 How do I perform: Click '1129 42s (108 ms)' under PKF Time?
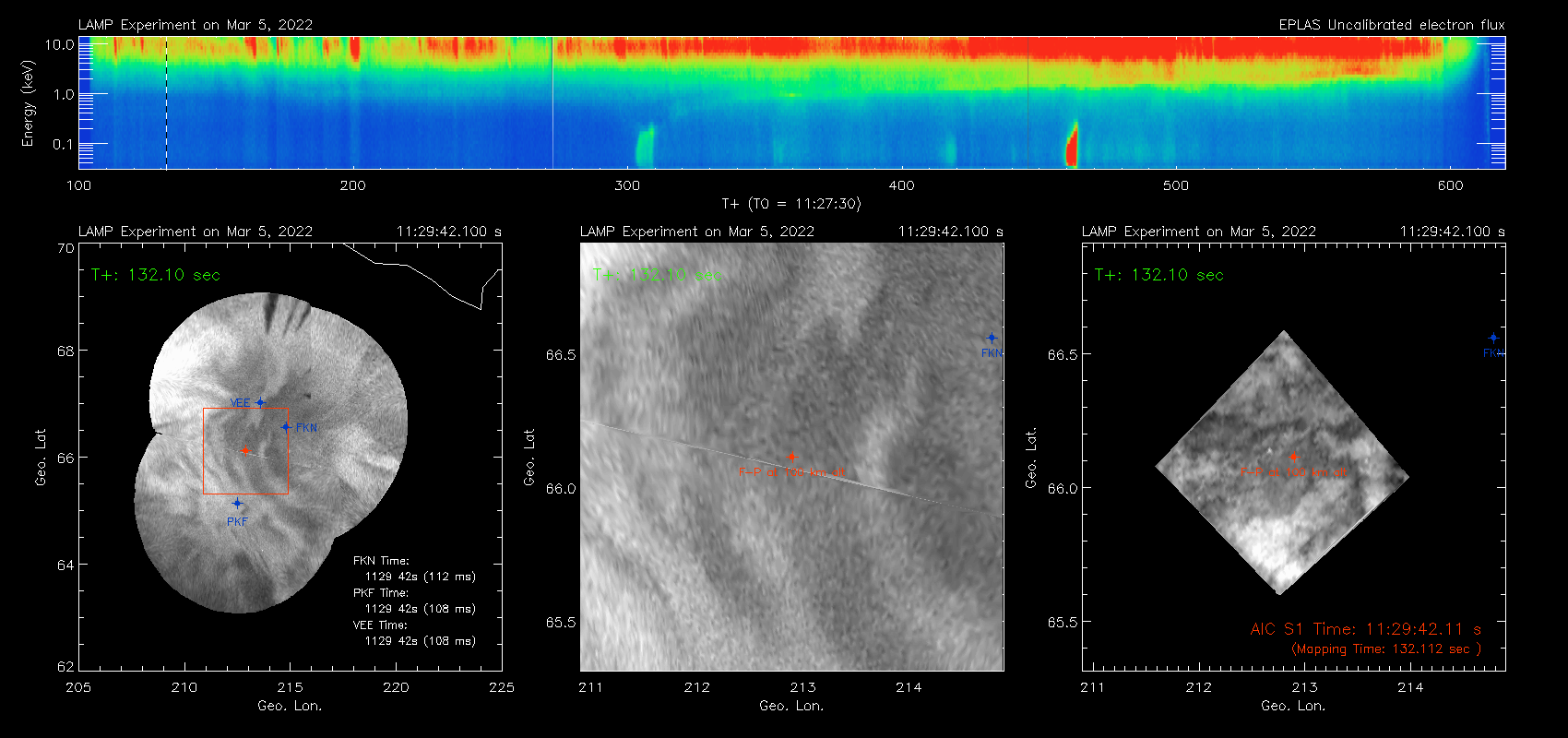(x=421, y=609)
